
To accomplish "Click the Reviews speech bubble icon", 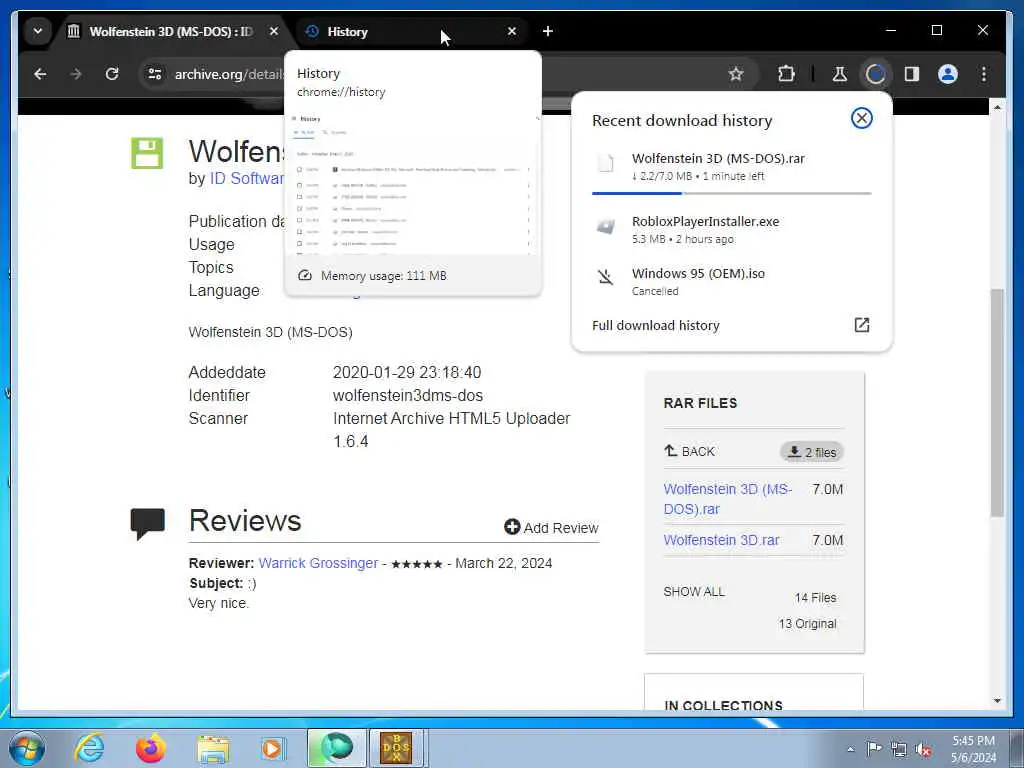I will (147, 524).
